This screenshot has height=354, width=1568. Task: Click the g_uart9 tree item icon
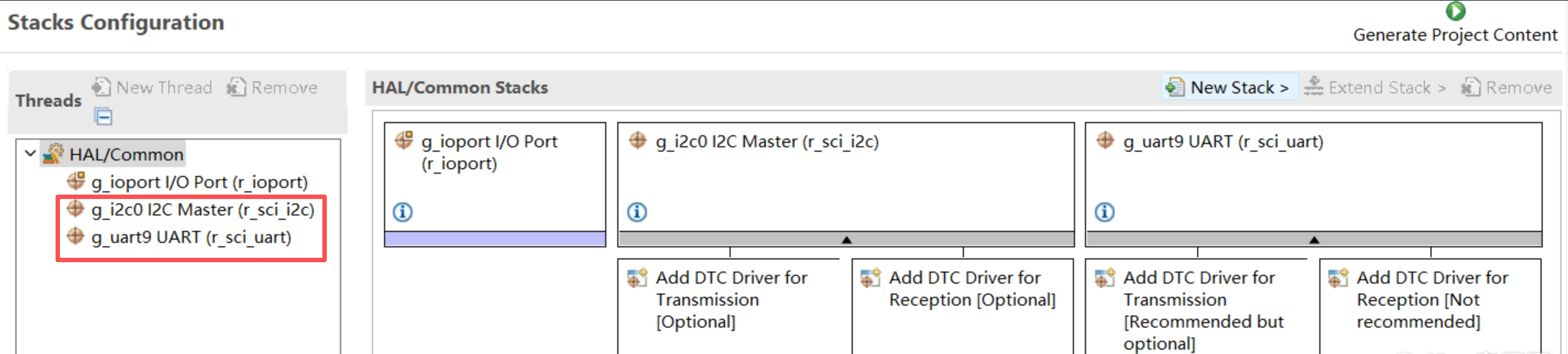(75, 236)
